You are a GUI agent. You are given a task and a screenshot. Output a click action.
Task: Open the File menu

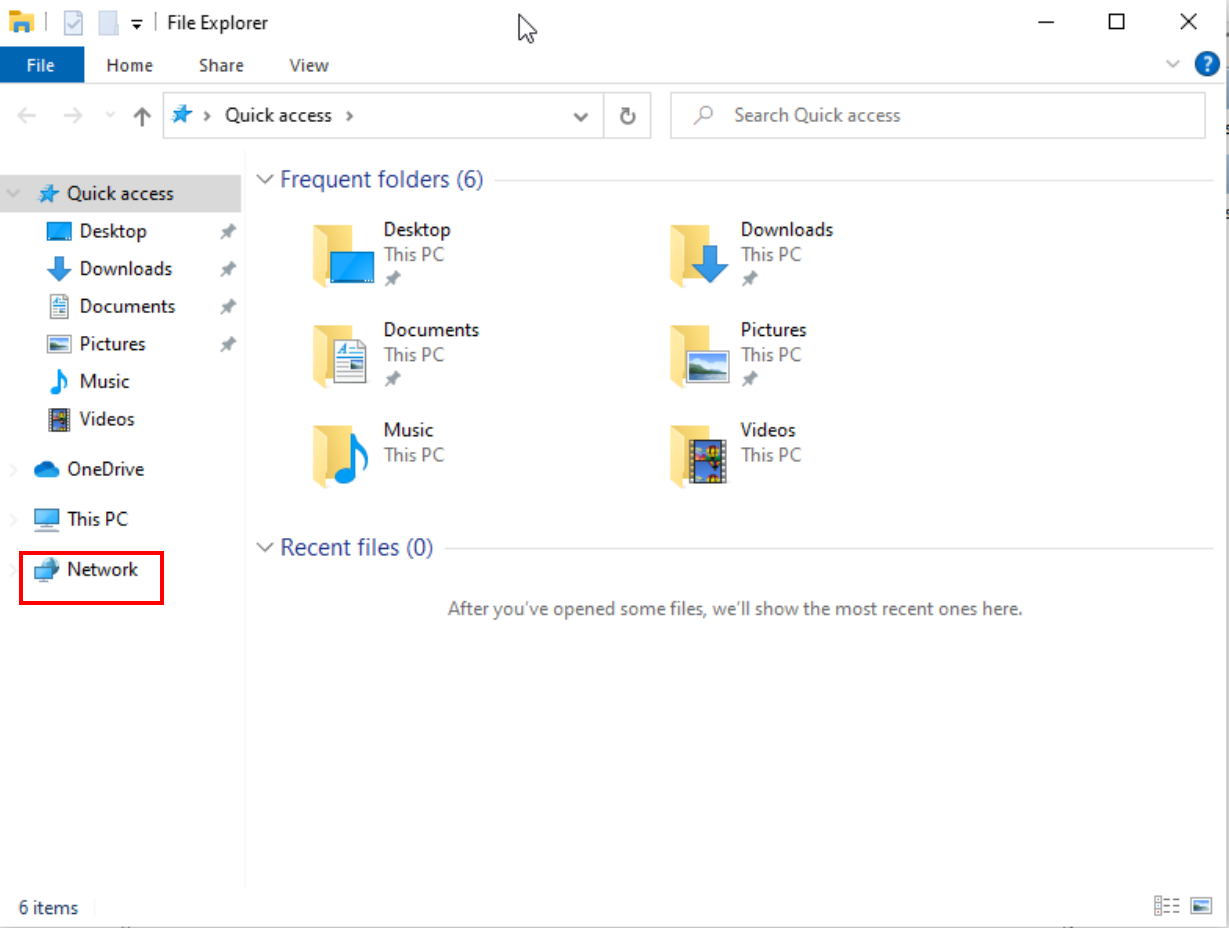41,65
